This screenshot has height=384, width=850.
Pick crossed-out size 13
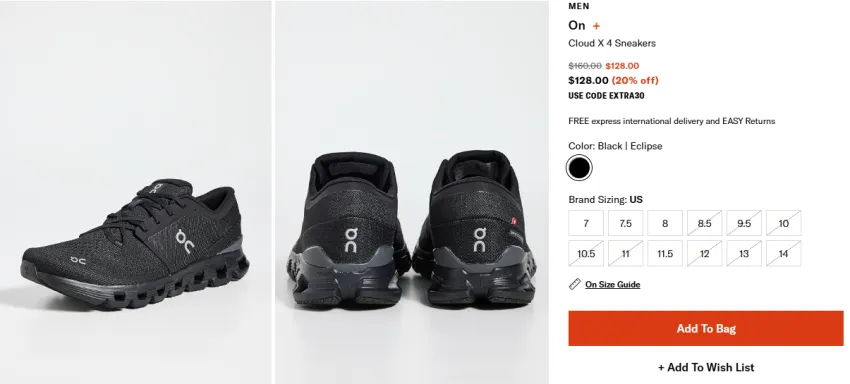tap(744, 254)
